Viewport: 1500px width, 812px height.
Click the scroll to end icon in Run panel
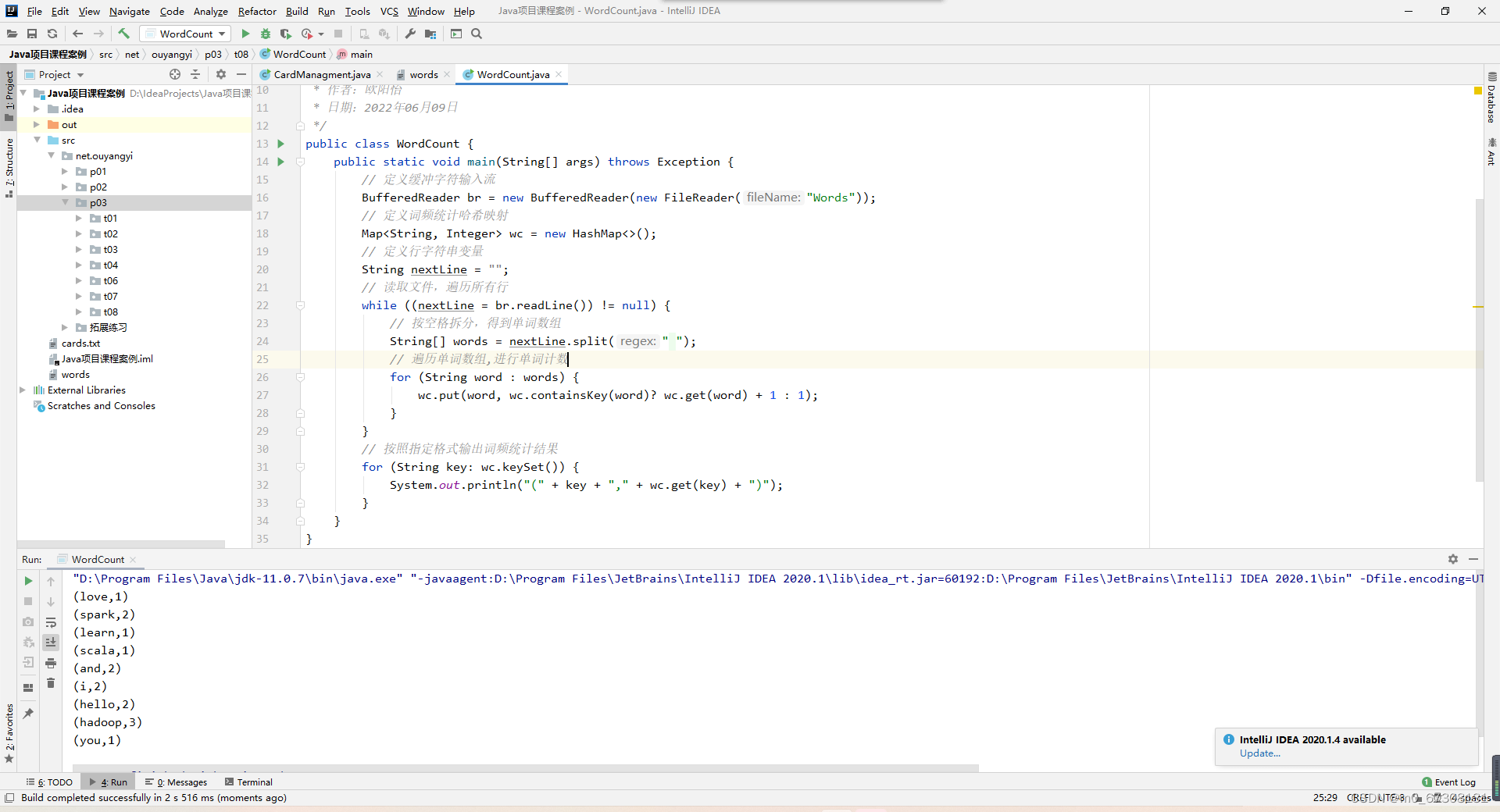pos(51,642)
